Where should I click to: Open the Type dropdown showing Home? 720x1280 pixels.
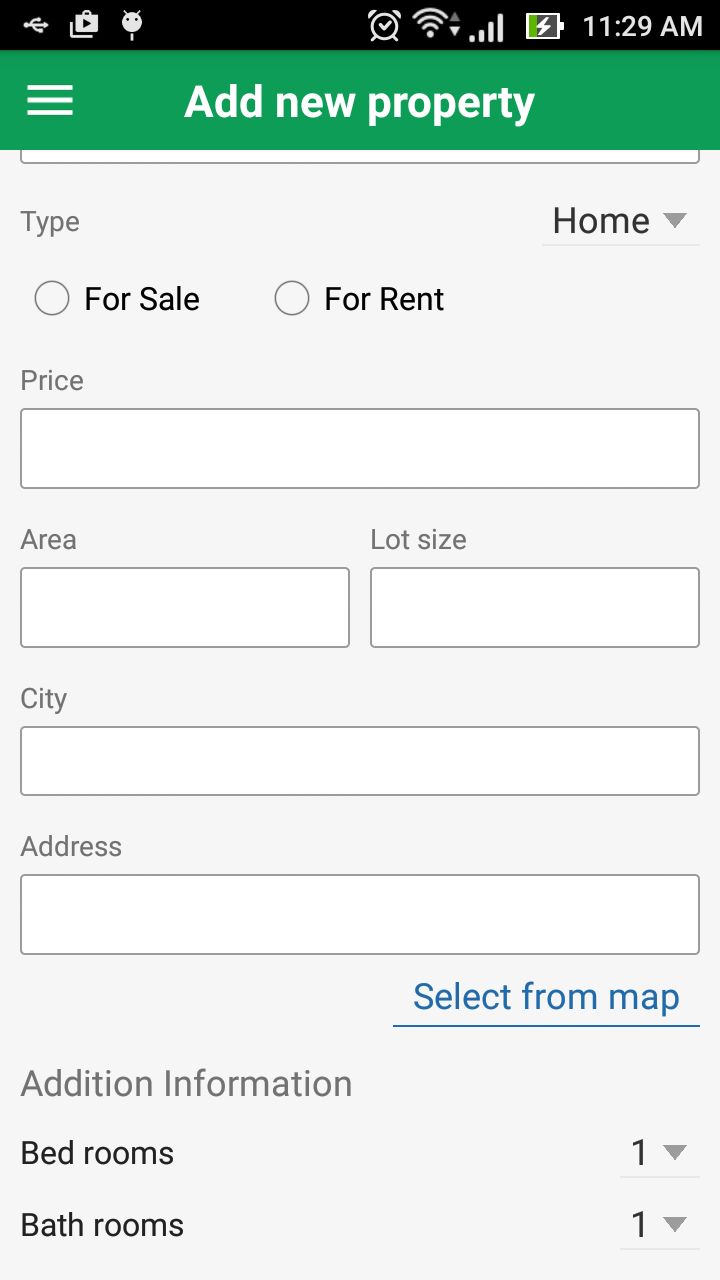pos(620,221)
